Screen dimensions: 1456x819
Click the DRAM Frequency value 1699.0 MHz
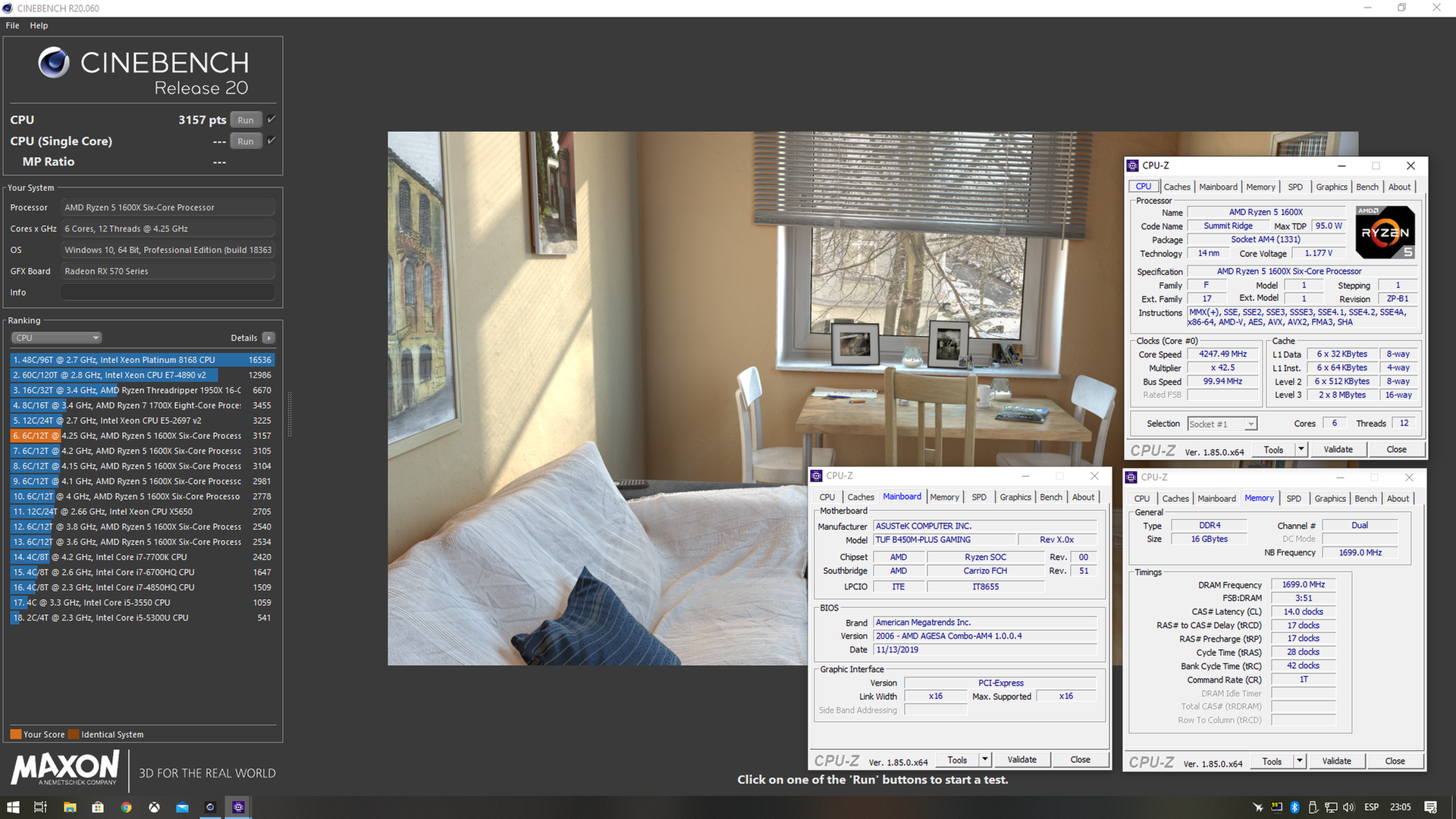coord(1304,585)
